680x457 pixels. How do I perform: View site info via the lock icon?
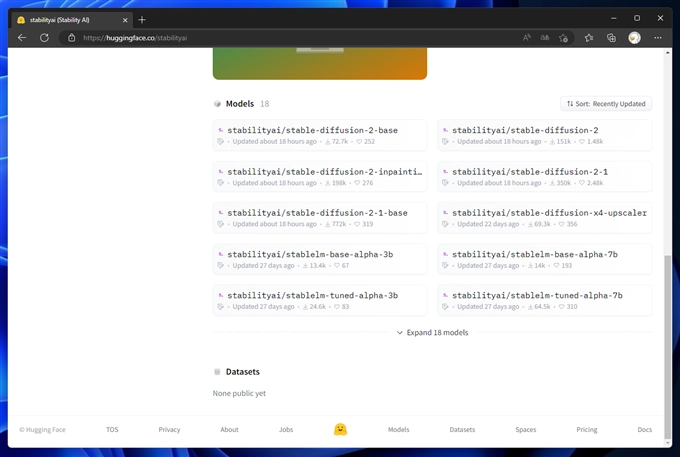pyautogui.click(x=72, y=38)
